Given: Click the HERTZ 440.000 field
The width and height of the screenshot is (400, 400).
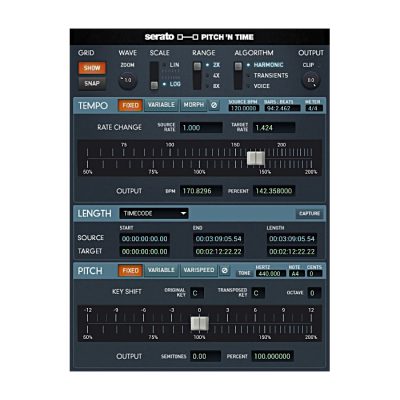Looking at the screenshot, I should click(271, 274).
